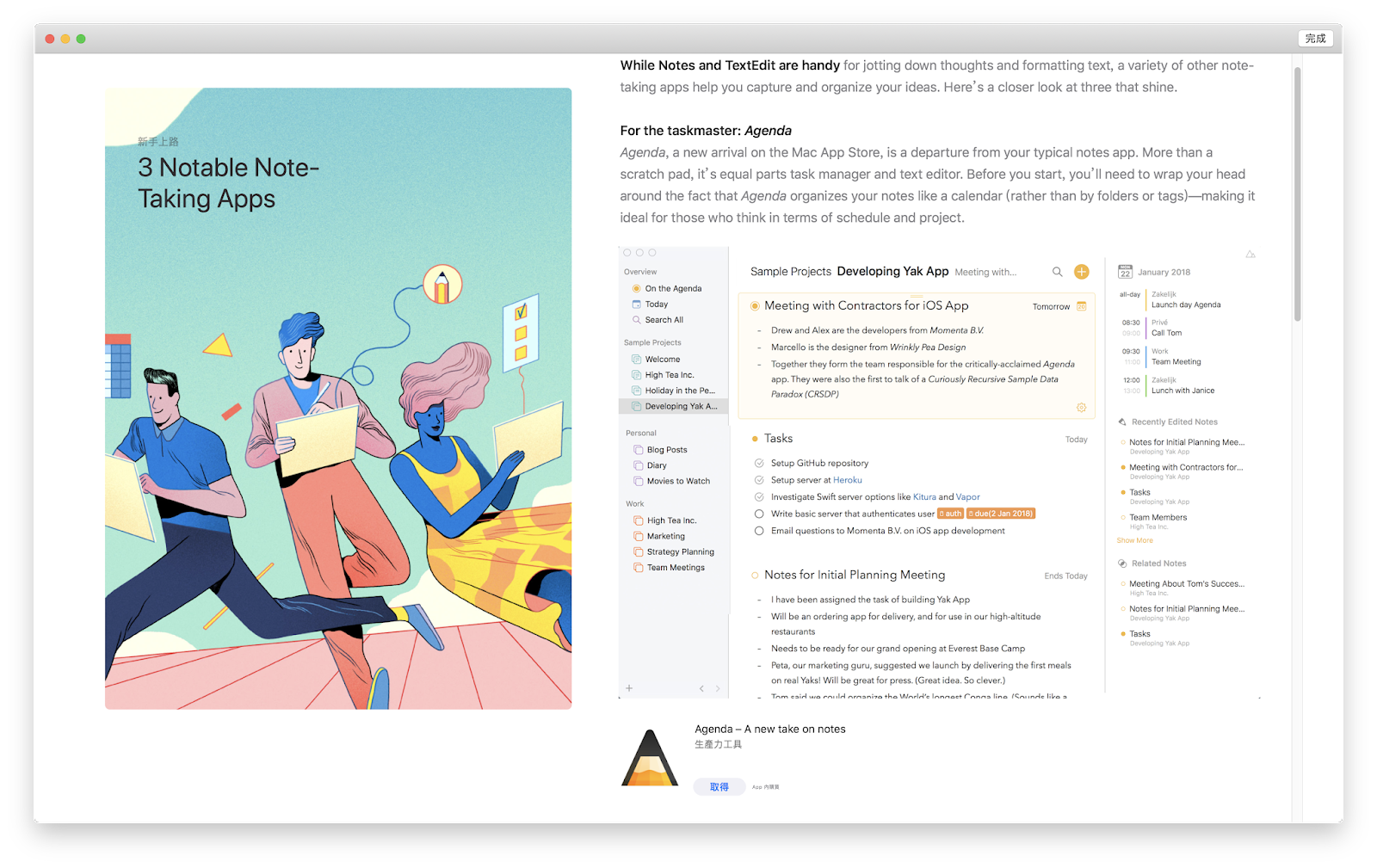Click forward chevron in Agenda sidebar footer
Viewport: 1377px width, 868px height.
click(x=717, y=688)
